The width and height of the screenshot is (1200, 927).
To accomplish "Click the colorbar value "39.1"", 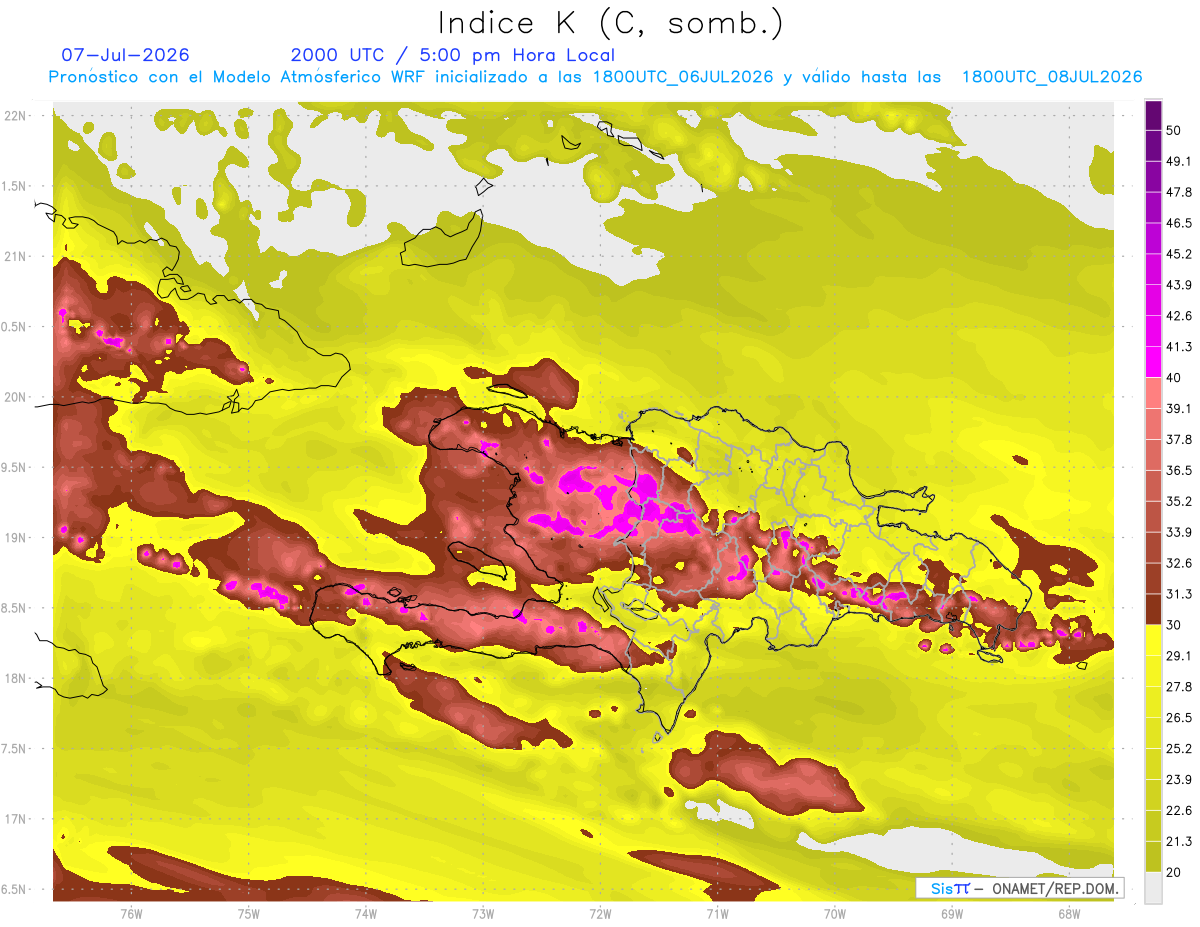I will point(1179,408).
